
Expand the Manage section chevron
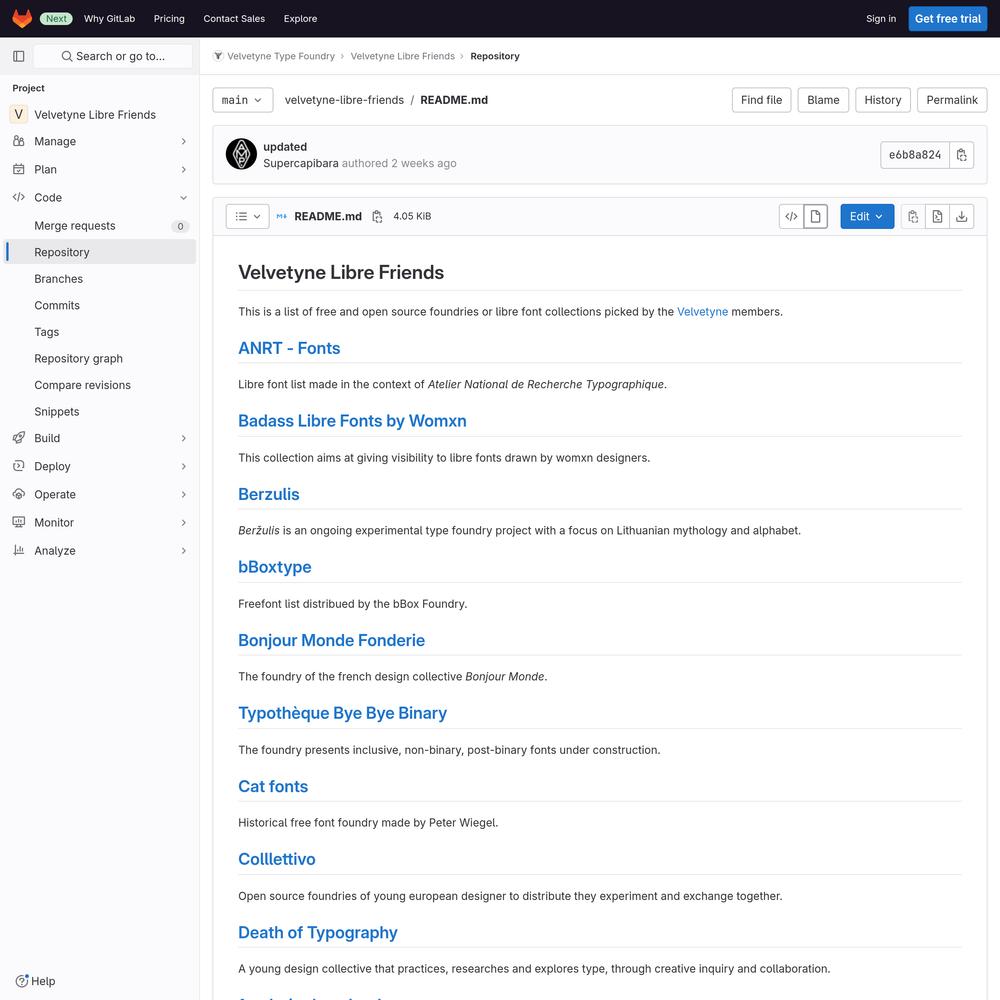[184, 142]
